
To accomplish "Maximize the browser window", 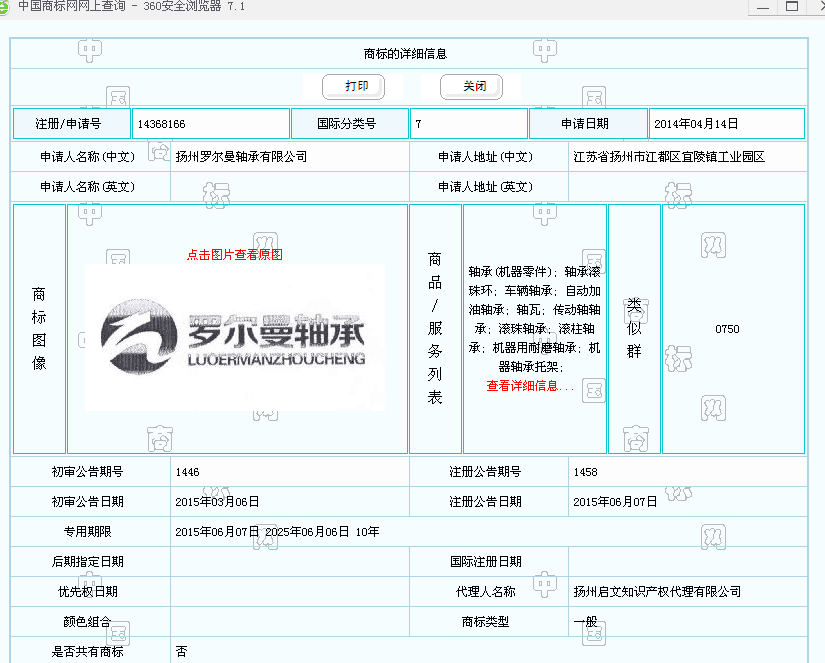I will click(792, 6).
